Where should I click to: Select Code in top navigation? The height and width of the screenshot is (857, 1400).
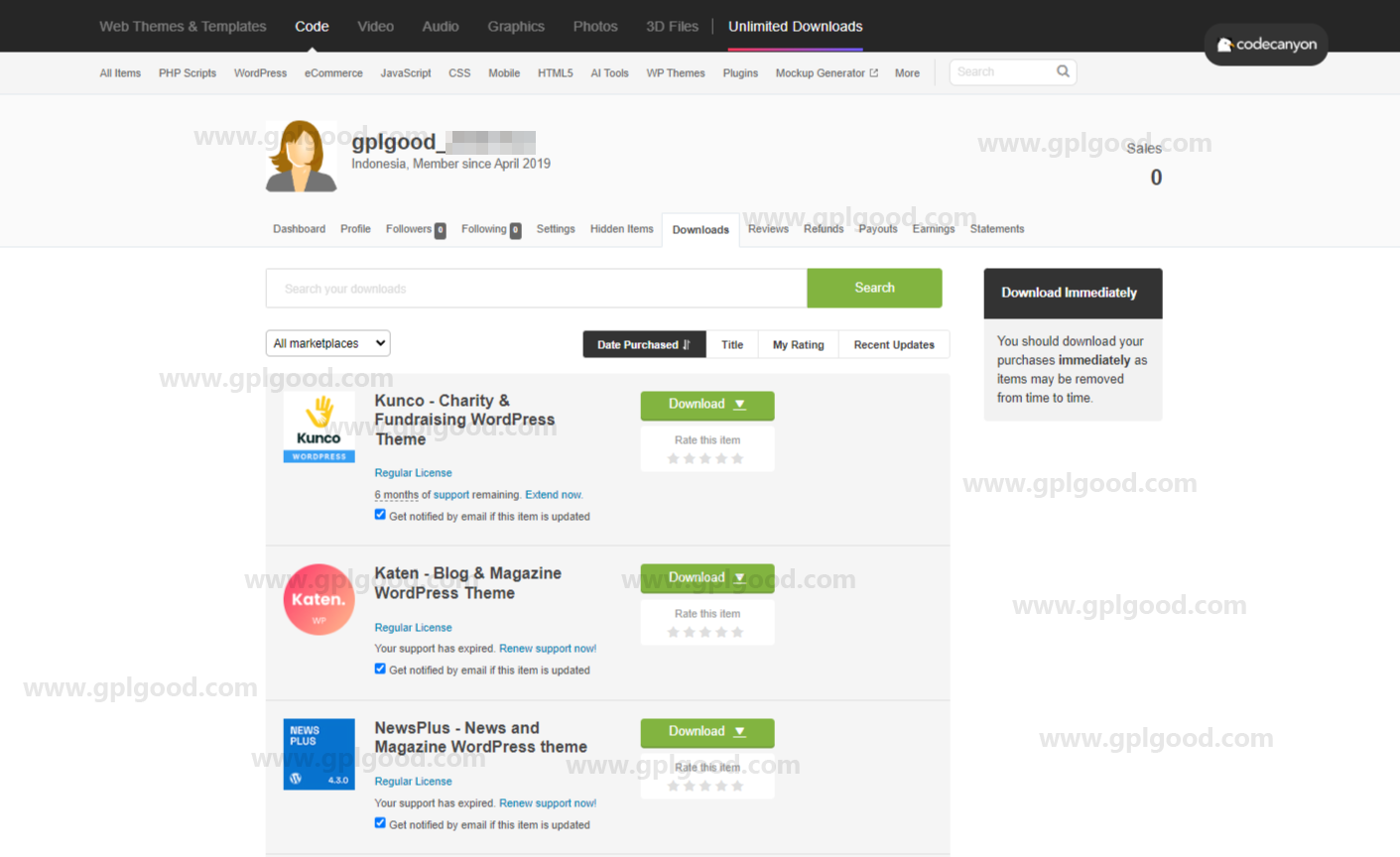click(312, 27)
